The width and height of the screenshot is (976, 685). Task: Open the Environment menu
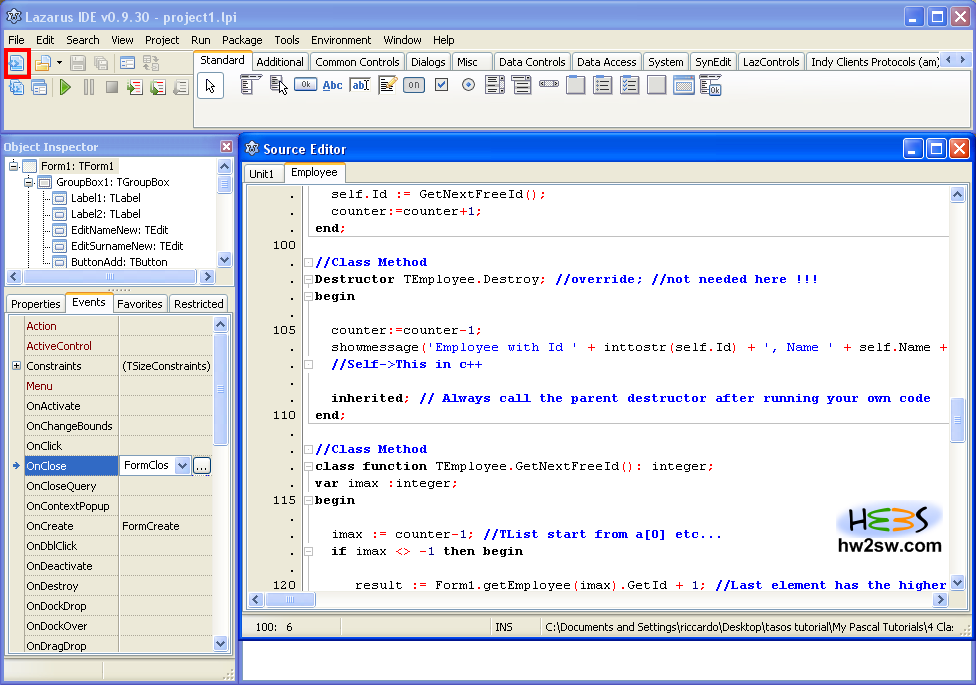pos(341,40)
